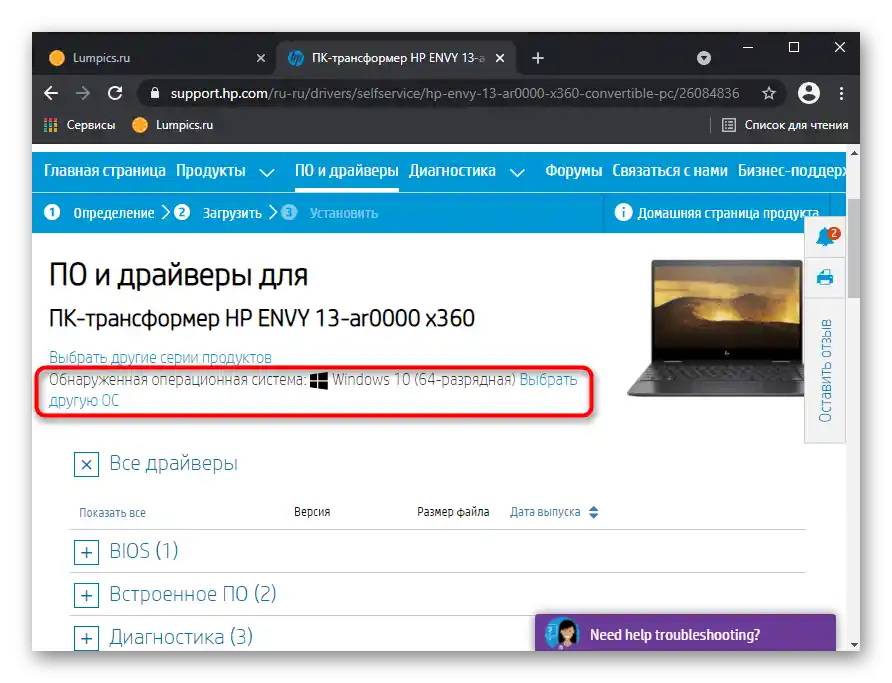
Task: Click the HP ENVY laptop image
Action: 716,329
